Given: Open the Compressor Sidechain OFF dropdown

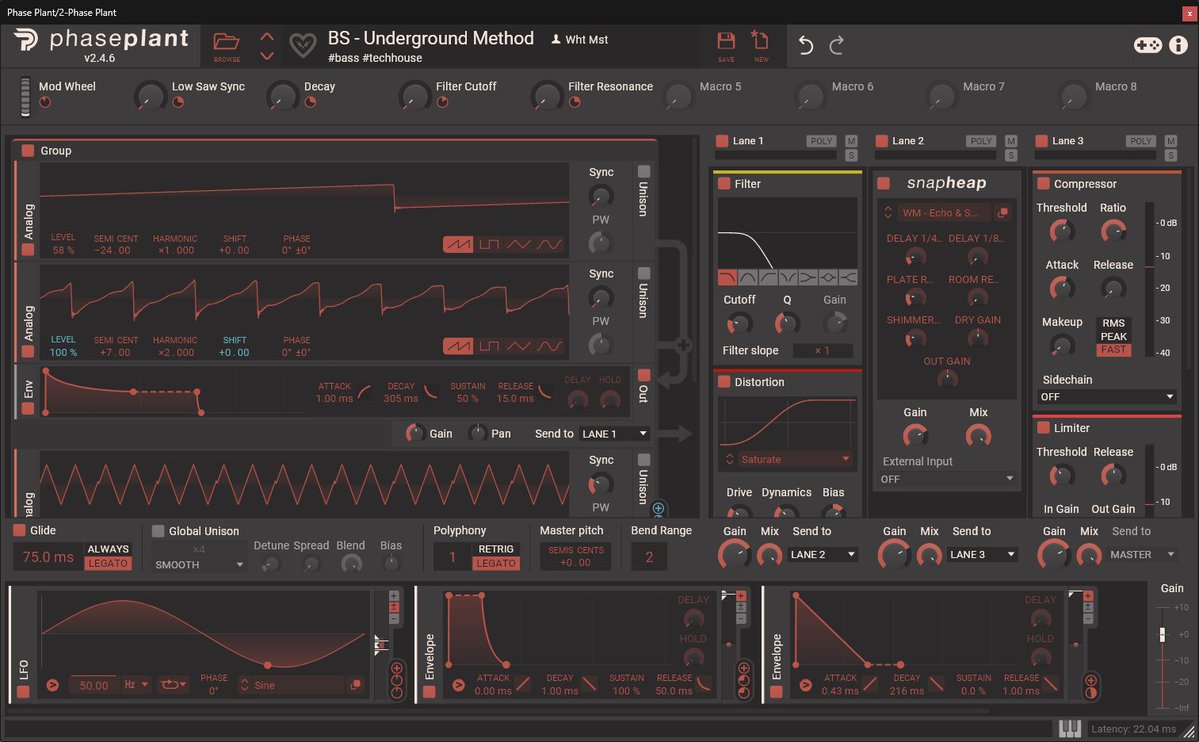Looking at the screenshot, I should pyautogui.click(x=1106, y=396).
